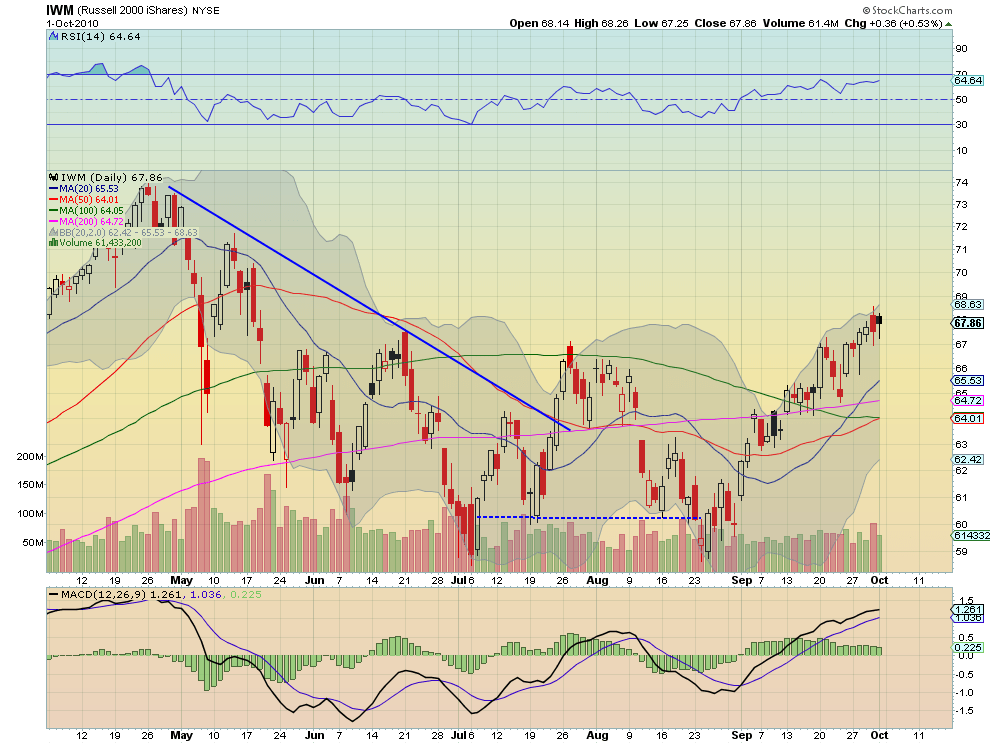This screenshot has height=744, width=990.
Task: Click the dashed blue support line near 60
Action: [x=588, y=518]
